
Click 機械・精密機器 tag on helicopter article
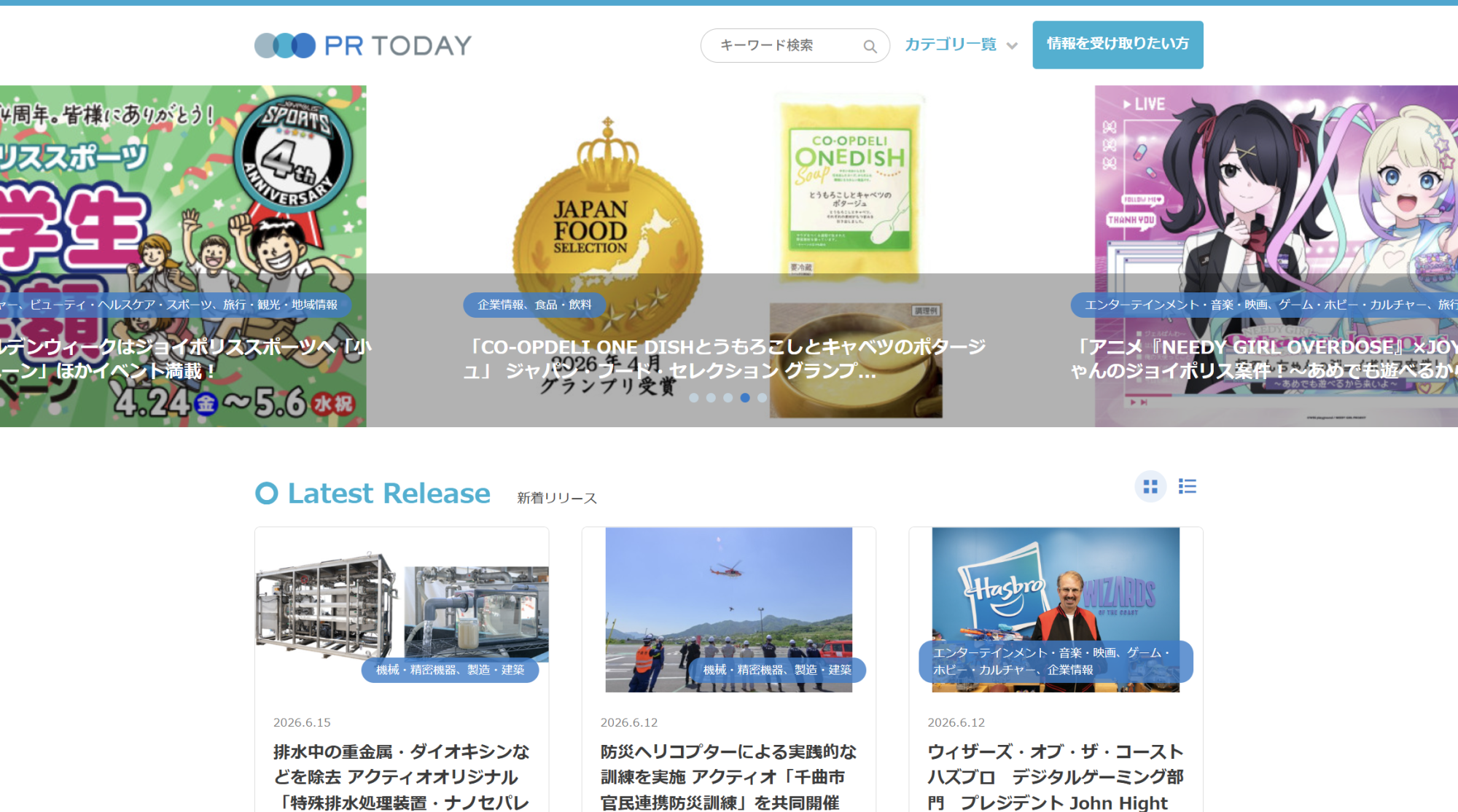pos(777,670)
